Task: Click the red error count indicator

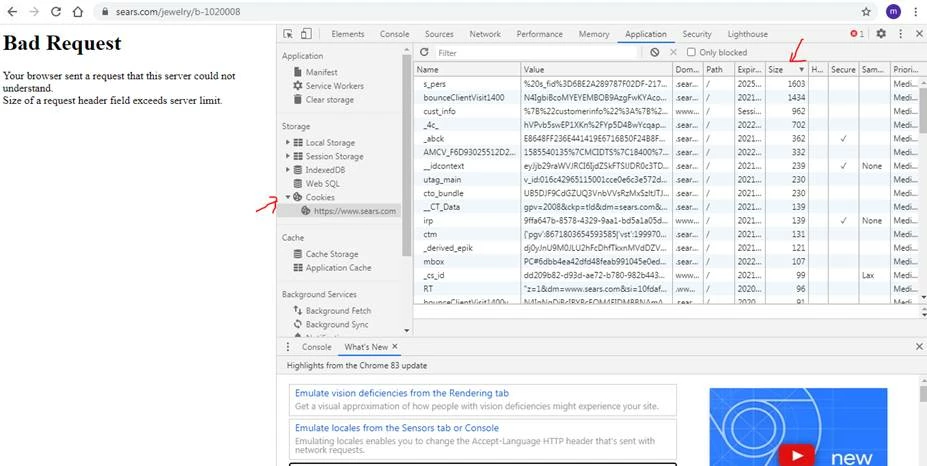Action: [x=857, y=34]
